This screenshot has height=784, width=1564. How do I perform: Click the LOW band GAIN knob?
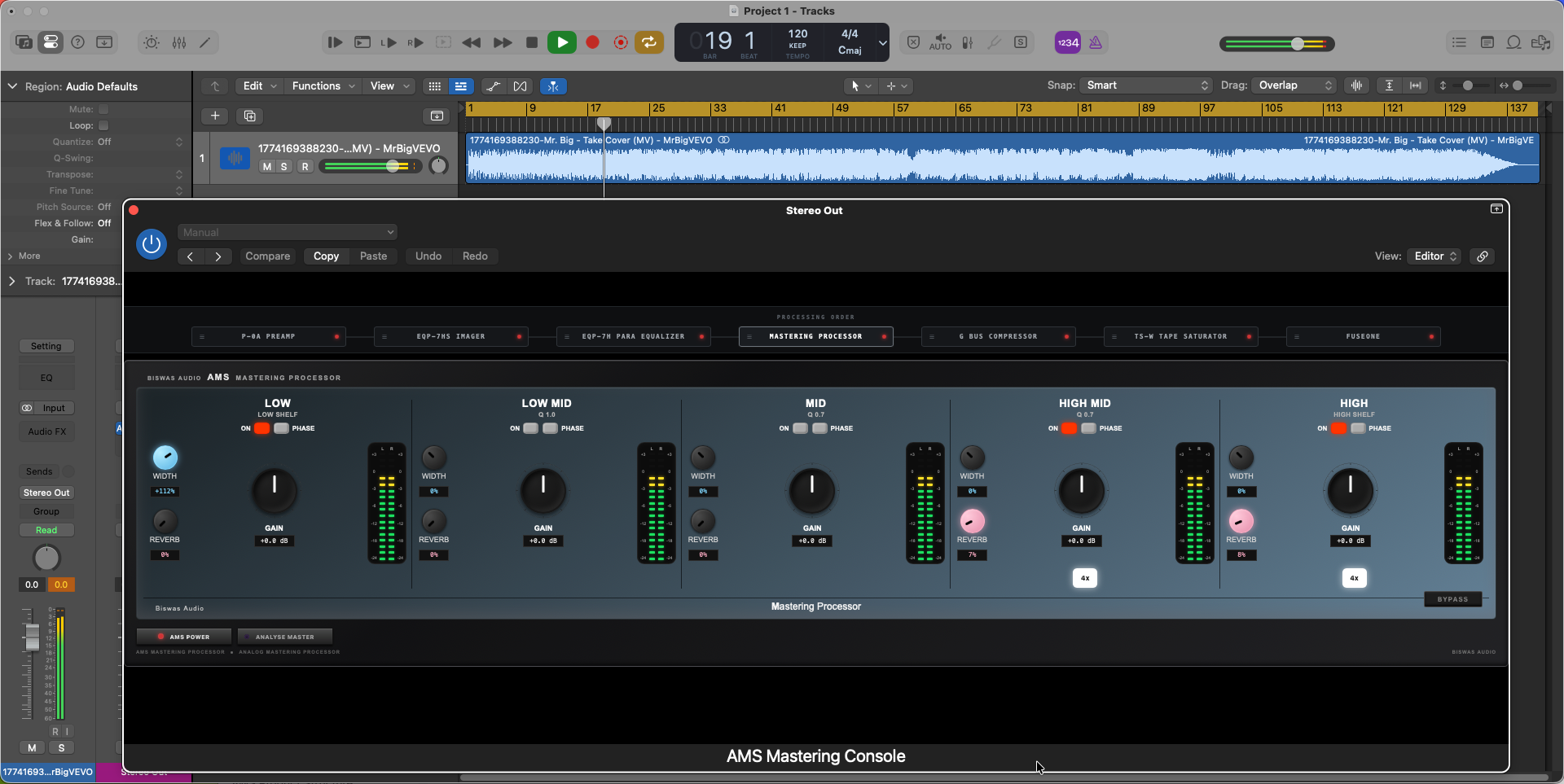coord(275,491)
